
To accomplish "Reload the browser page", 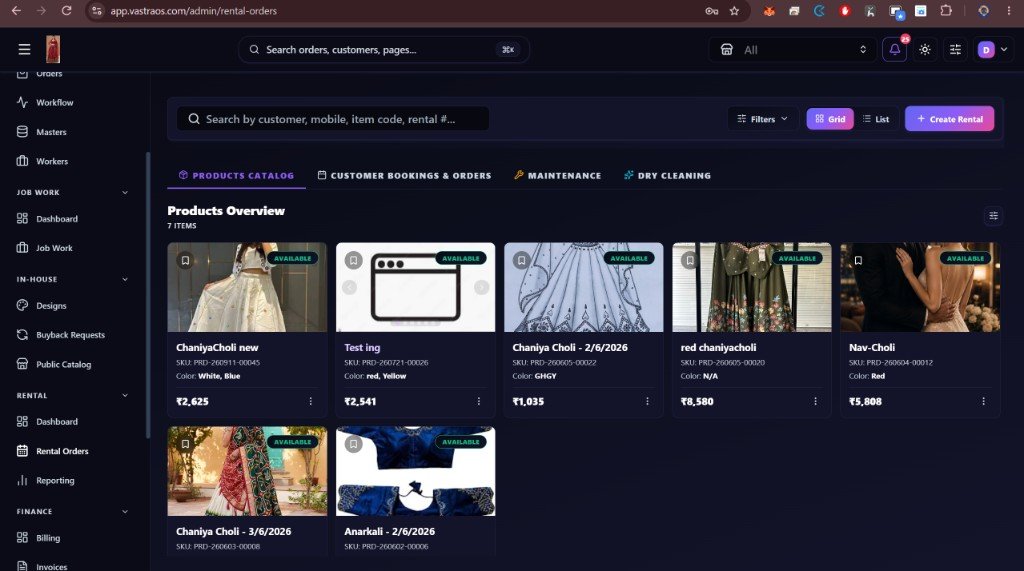I will coord(66,10).
